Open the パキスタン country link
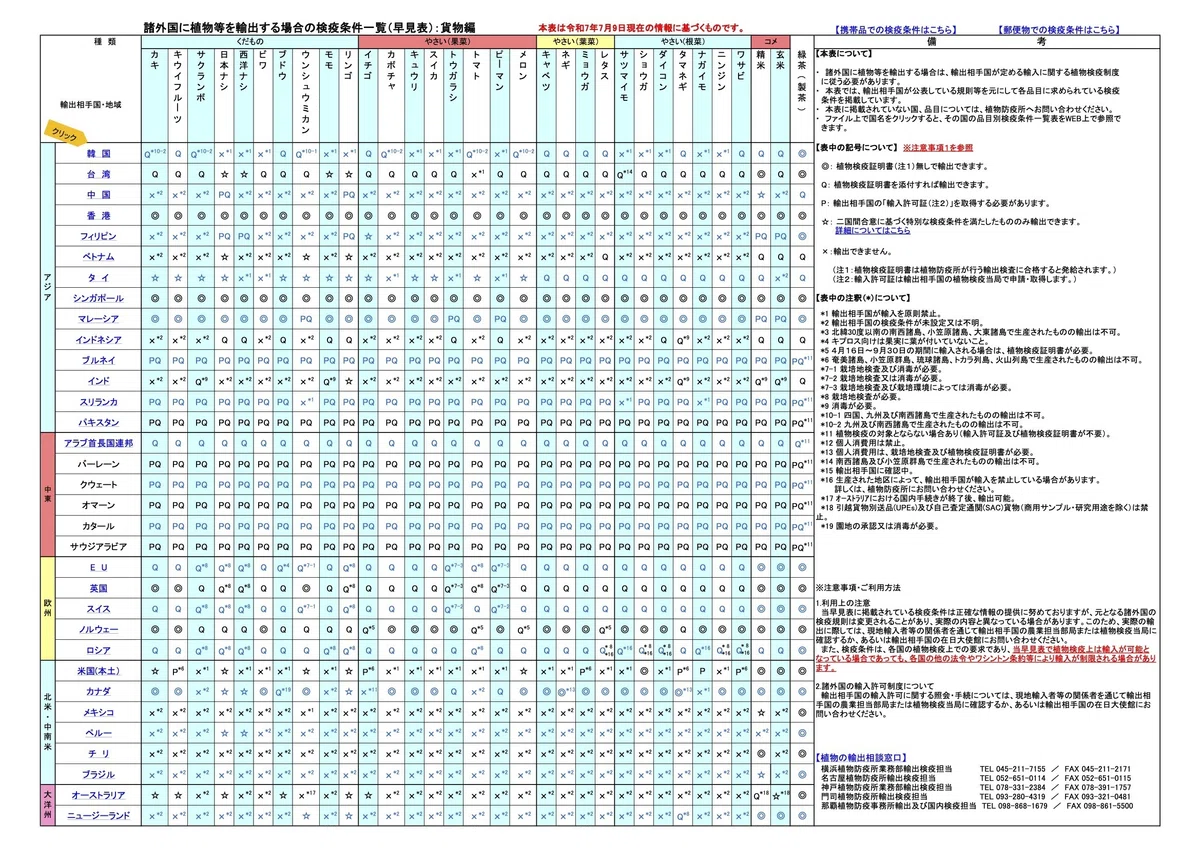Image resolution: width=1200 pixels, height=848 pixels. (98, 422)
